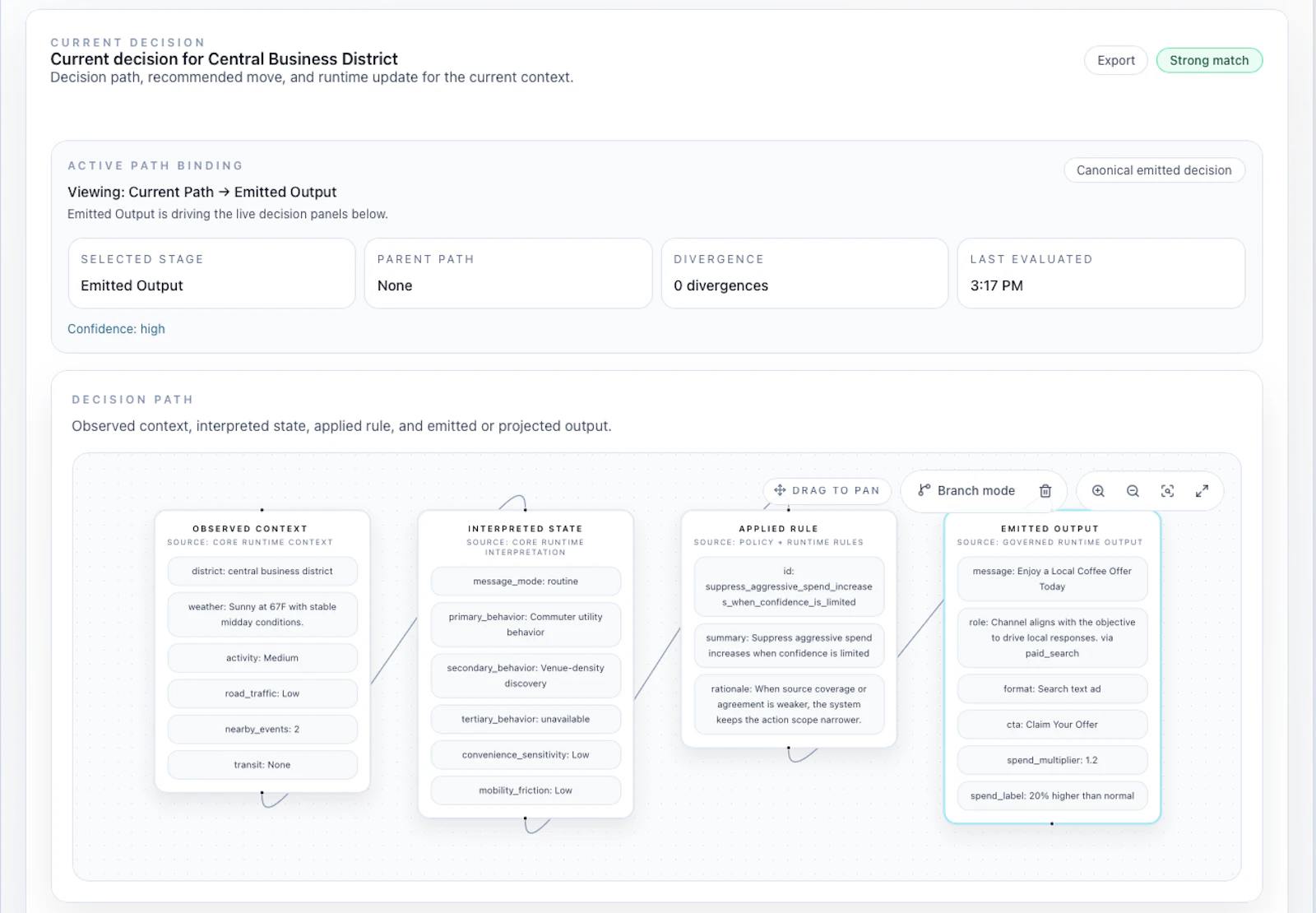The width and height of the screenshot is (1316, 913).
Task: Click the Viewing: Current Path → Emitted Output text
Action: [x=202, y=192]
